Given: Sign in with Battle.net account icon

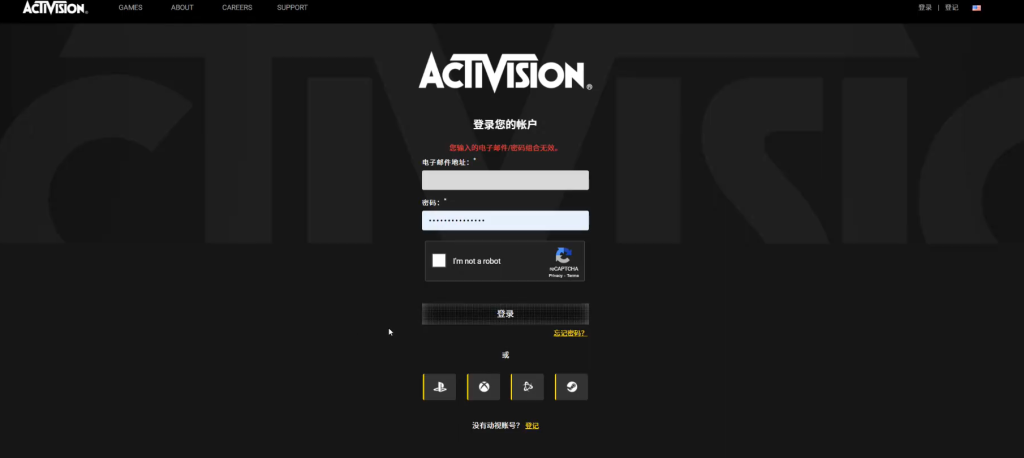Looking at the screenshot, I should [x=528, y=387].
